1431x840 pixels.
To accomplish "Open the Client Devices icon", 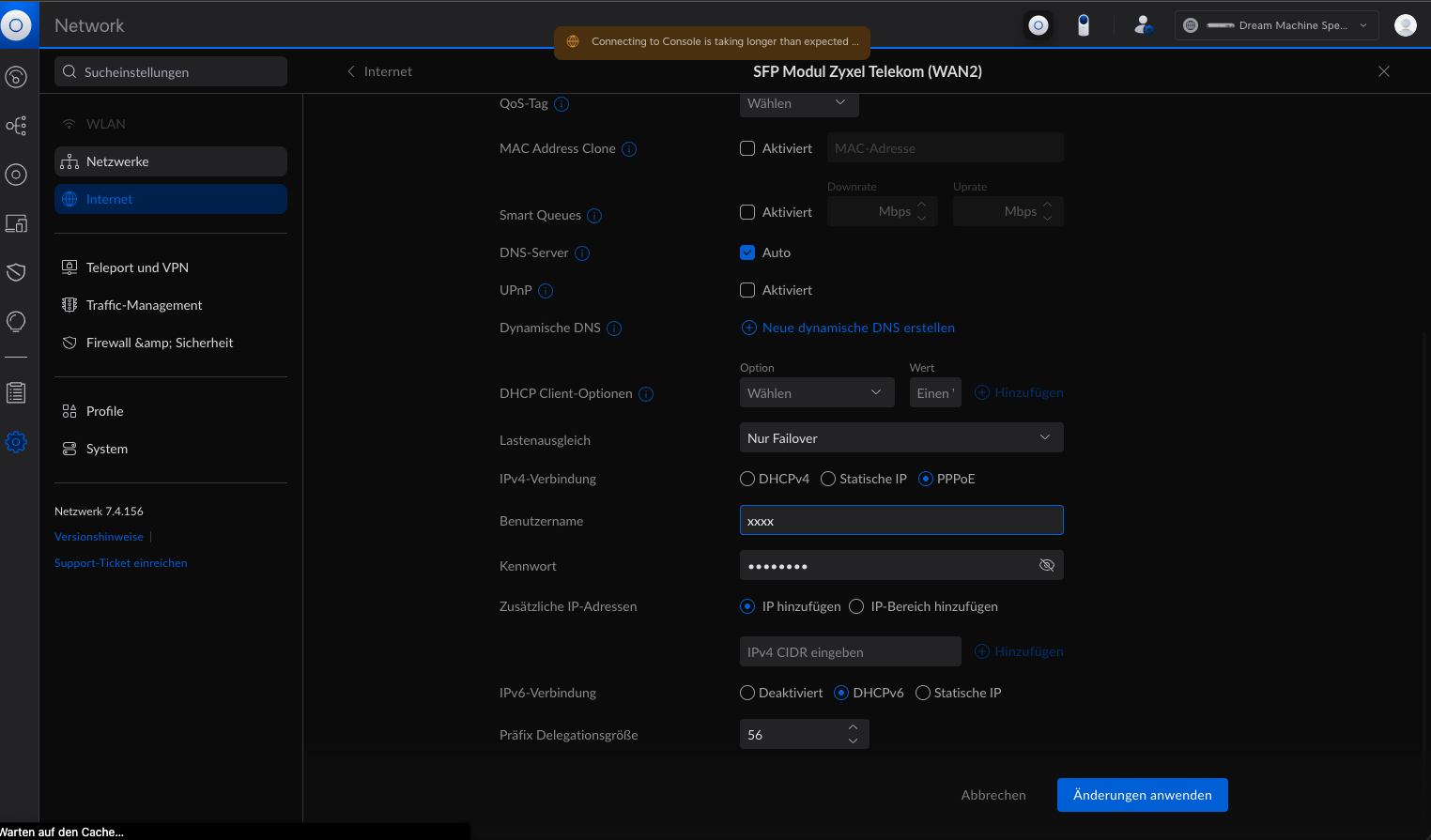I will (16, 223).
